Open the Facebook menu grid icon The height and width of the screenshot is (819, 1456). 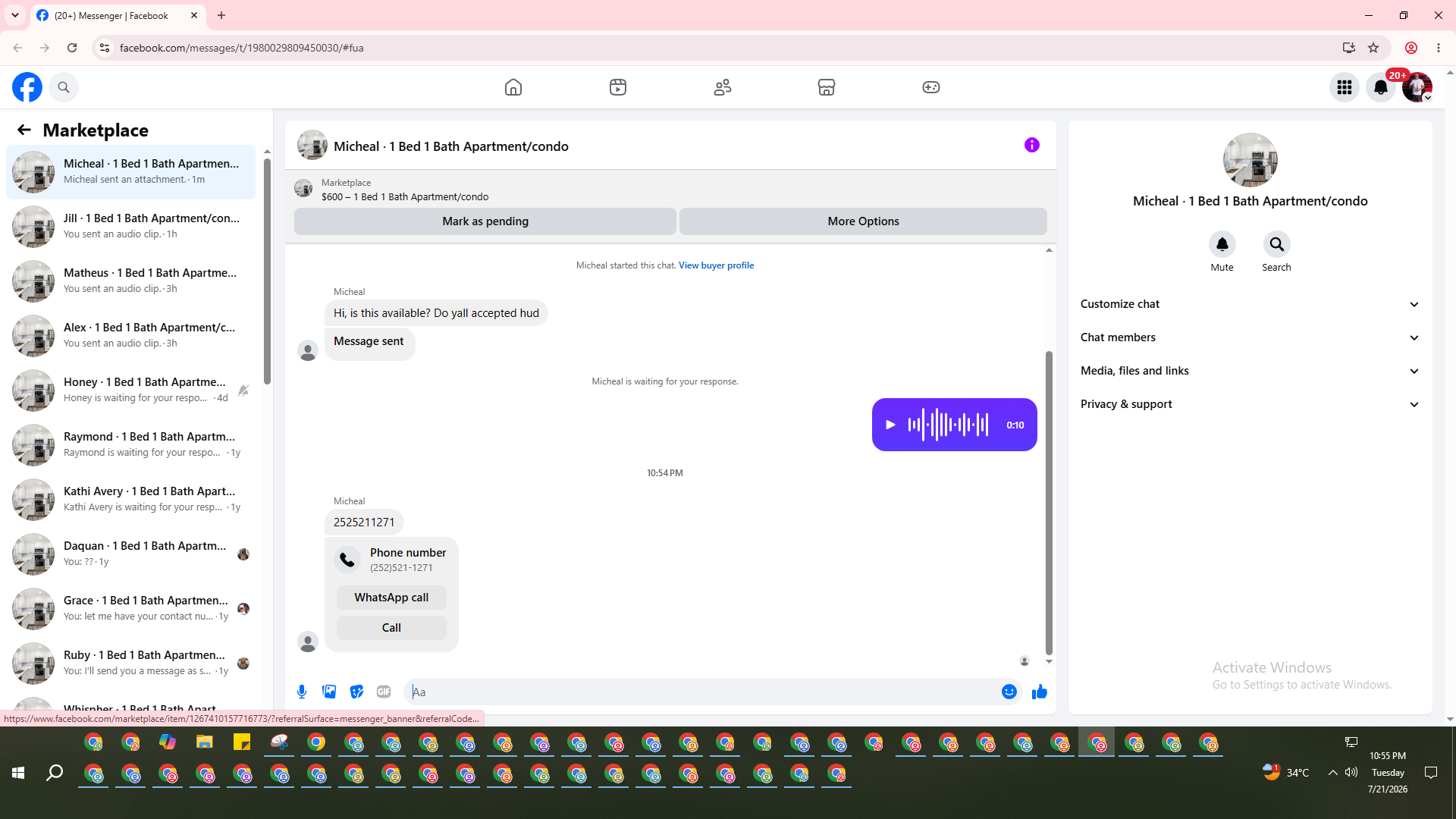pyautogui.click(x=1345, y=87)
